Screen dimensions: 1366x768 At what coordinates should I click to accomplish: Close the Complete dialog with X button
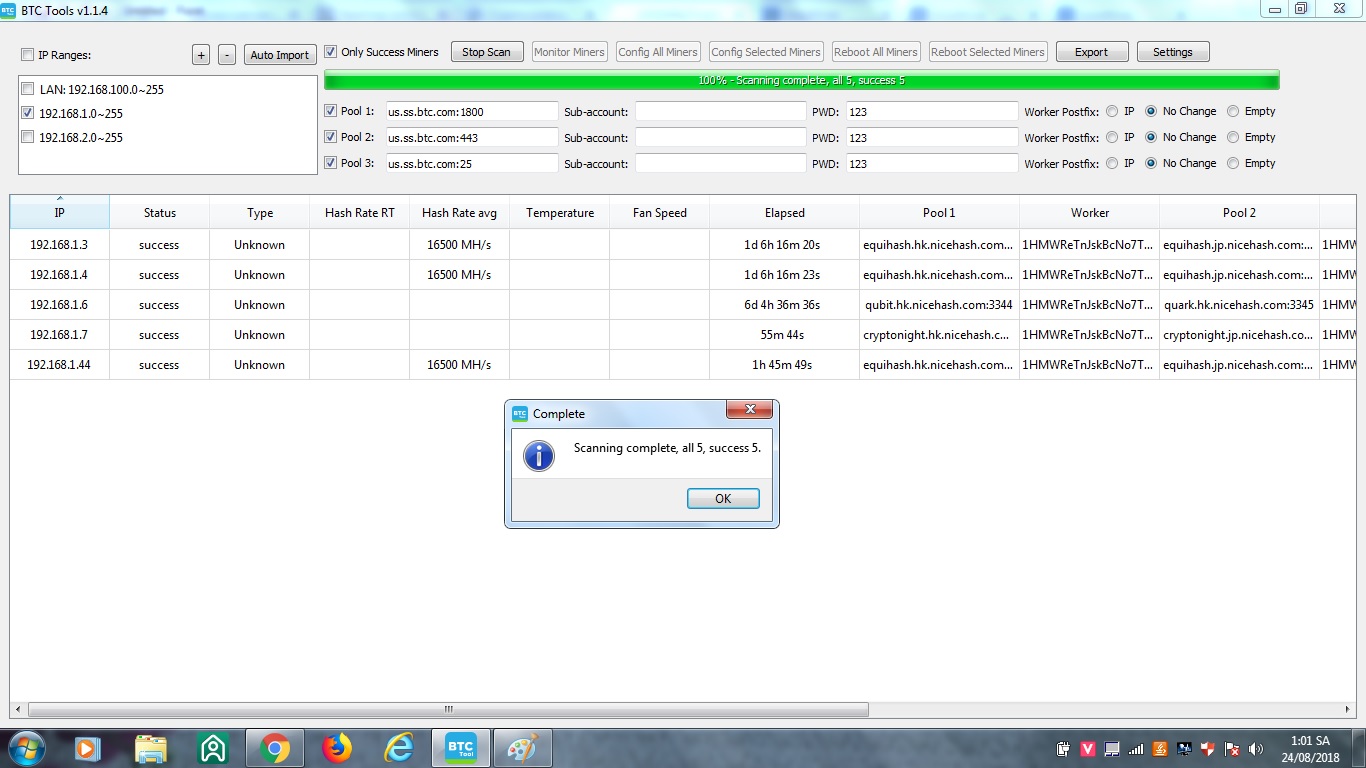(x=749, y=410)
